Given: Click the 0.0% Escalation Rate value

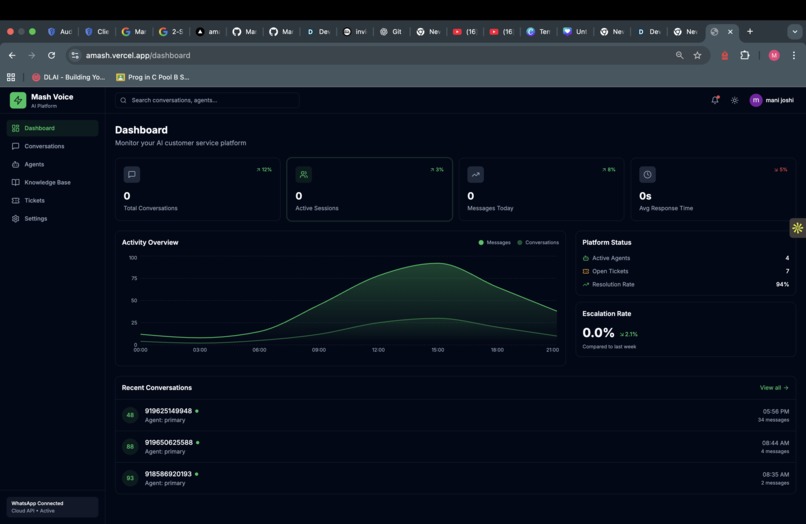Looking at the screenshot, I should pyautogui.click(x=598, y=333).
